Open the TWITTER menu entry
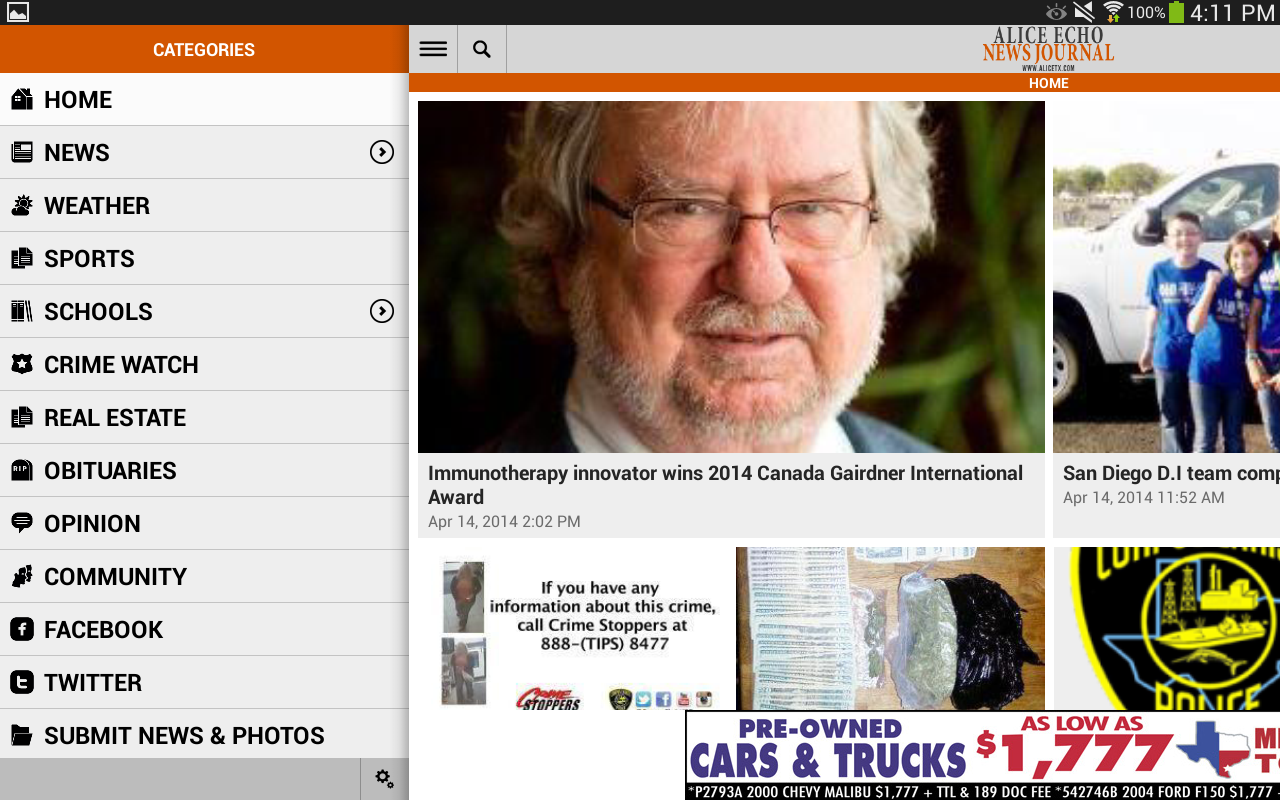Viewport: 1280px width, 800px height. (204, 682)
